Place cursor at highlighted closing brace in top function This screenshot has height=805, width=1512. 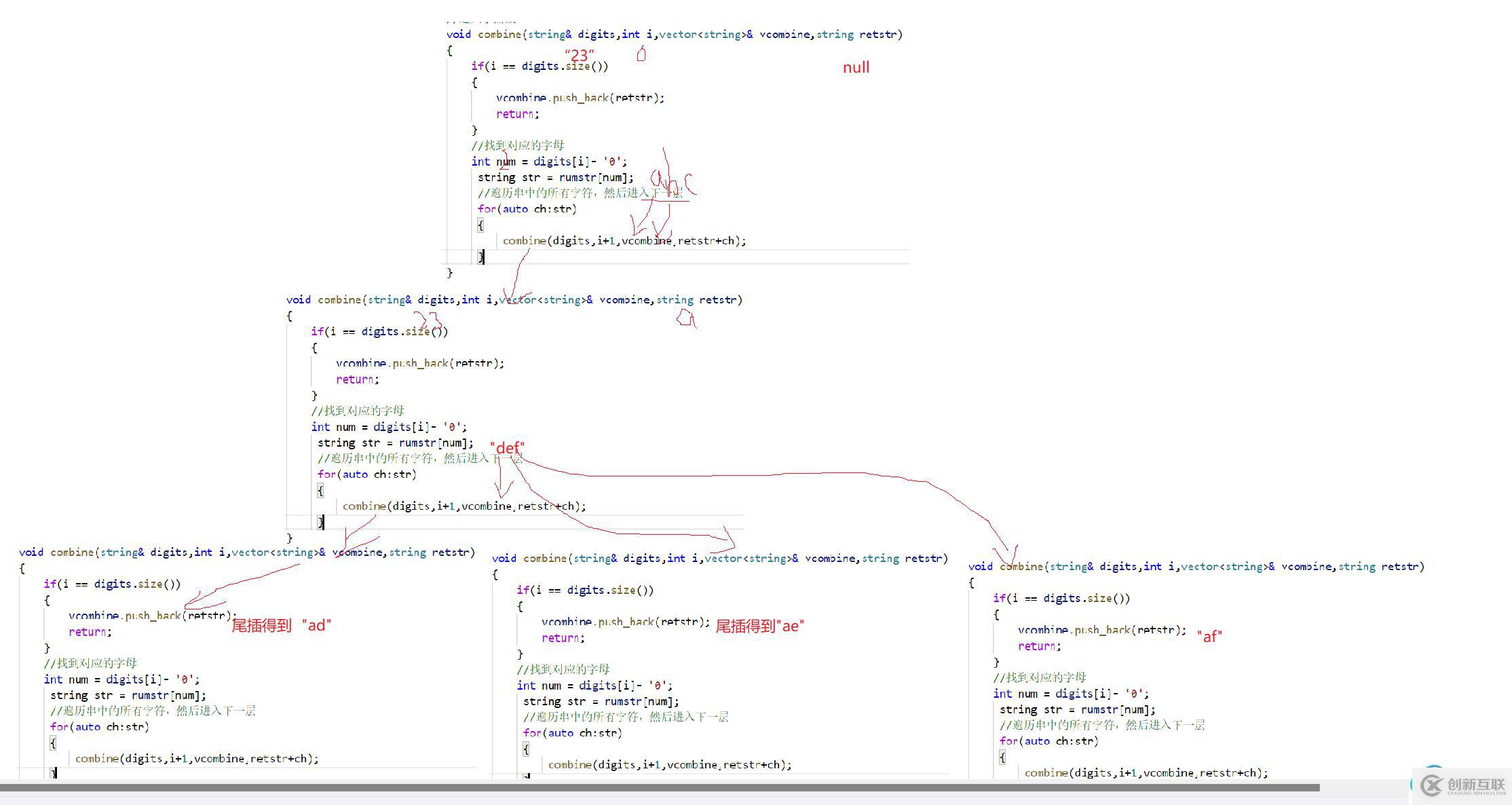point(481,257)
